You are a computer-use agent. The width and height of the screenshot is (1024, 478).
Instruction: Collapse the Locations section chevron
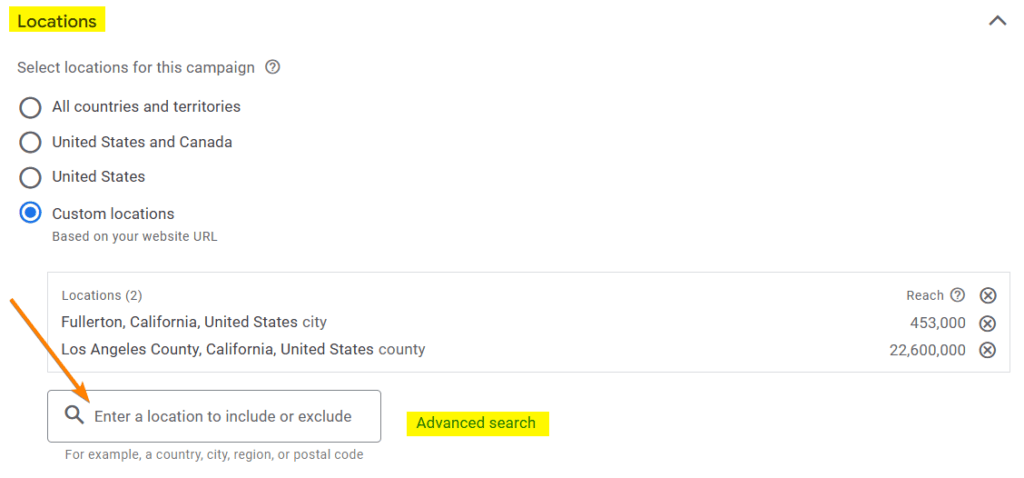pos(997,20)
